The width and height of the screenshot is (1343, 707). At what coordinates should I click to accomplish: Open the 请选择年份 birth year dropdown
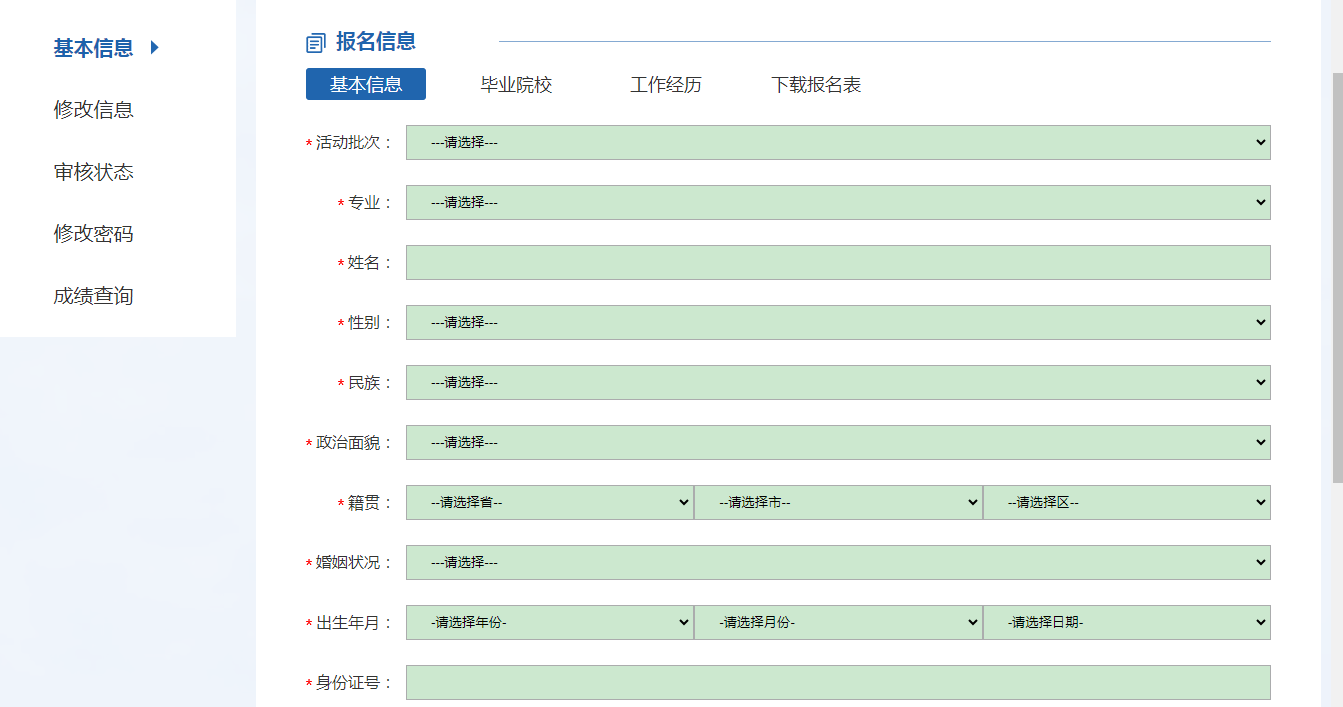549,622
